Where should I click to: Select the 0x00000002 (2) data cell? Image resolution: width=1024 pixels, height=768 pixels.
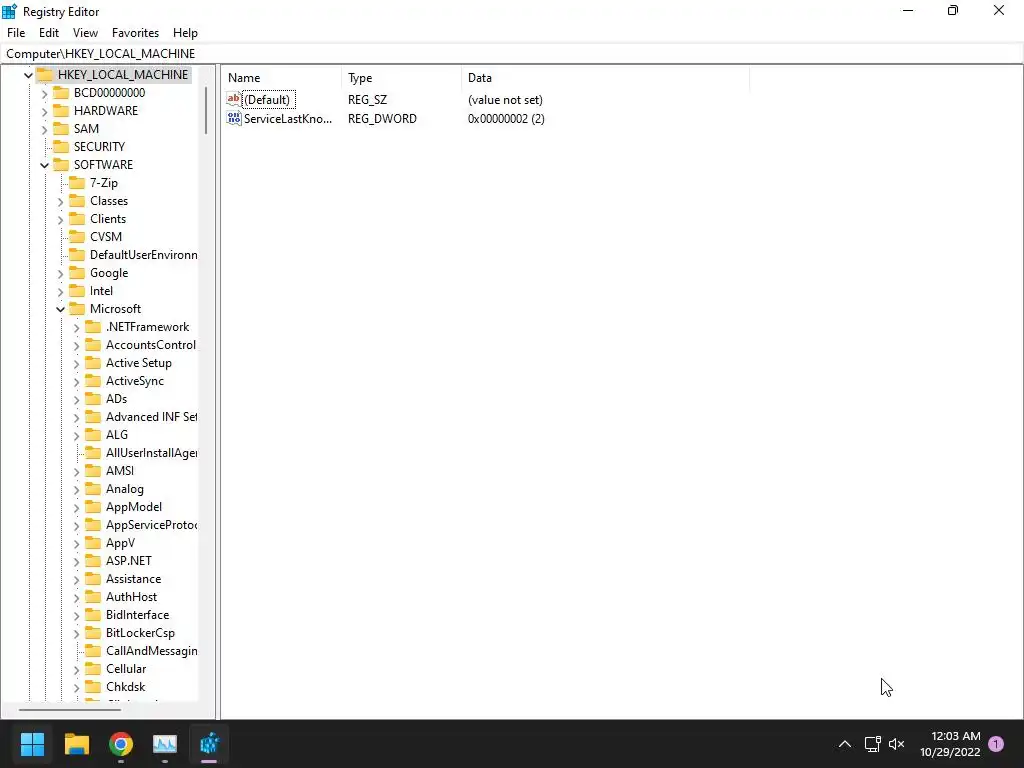[506, 119]
